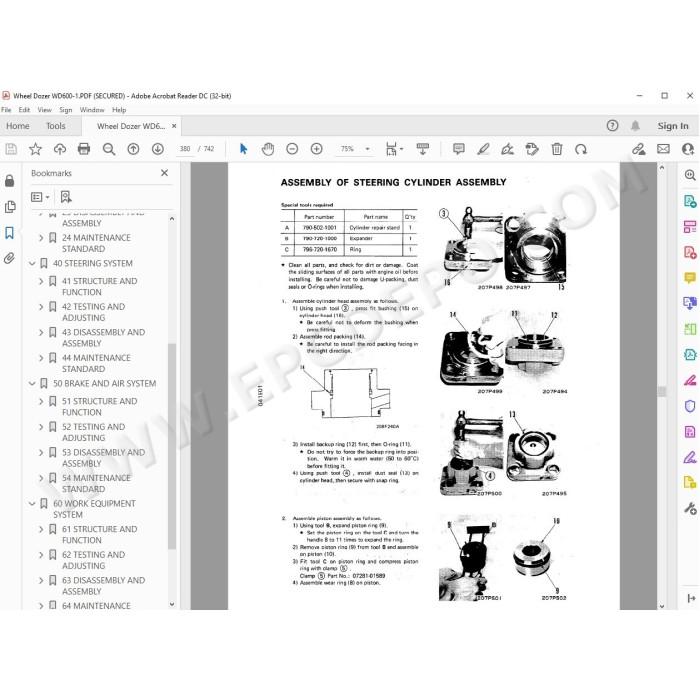Click the Delete trash icon
Viewport: 700px width, 700px height.
(x=557, y=149)
